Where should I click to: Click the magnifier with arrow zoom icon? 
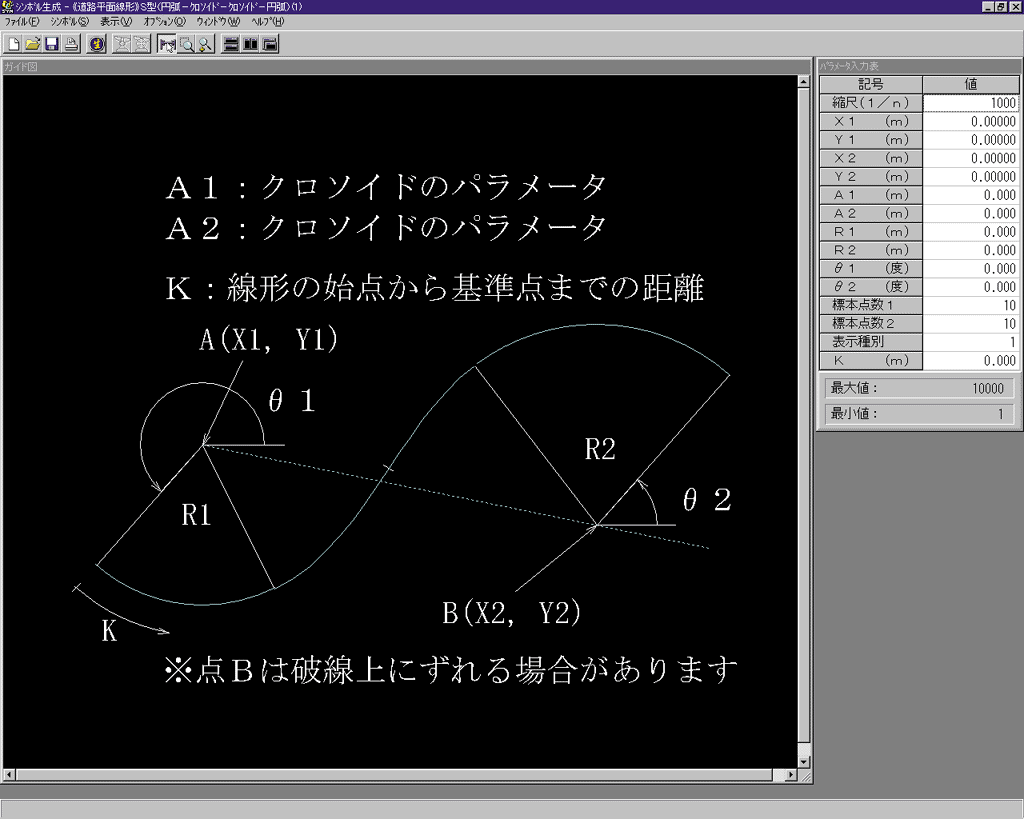click(x=205, y=44)
